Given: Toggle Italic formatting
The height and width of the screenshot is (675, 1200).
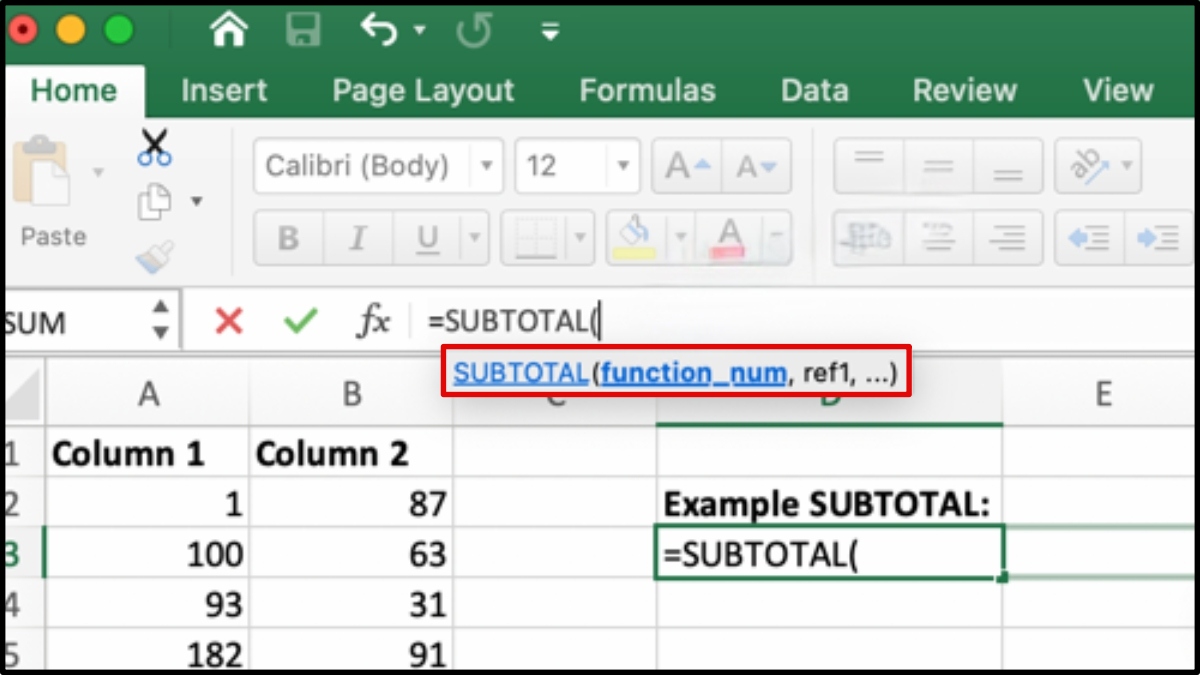Looking at the screenshot, I should click(357, 238).
